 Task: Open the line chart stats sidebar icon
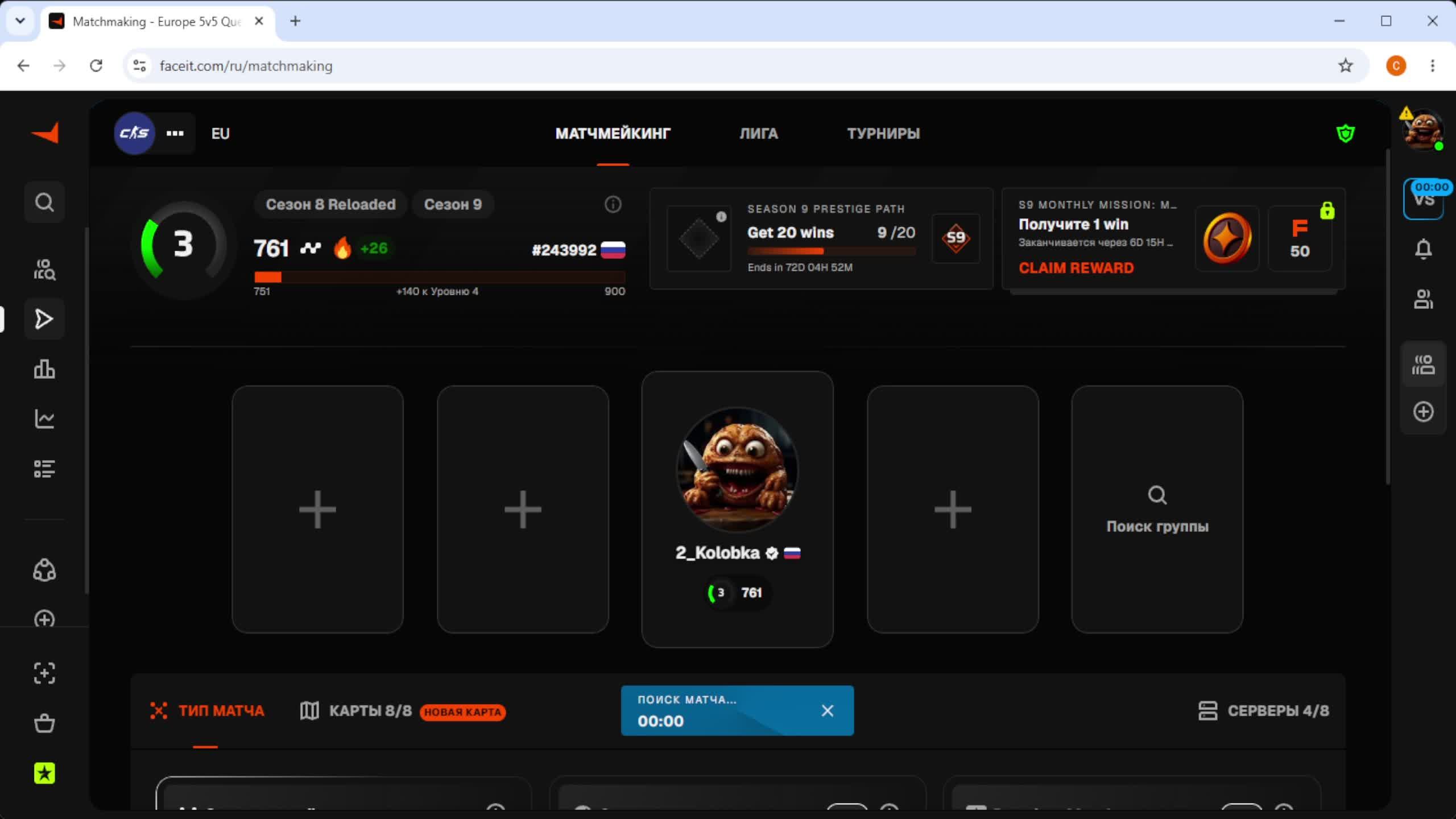coord(44,419)
